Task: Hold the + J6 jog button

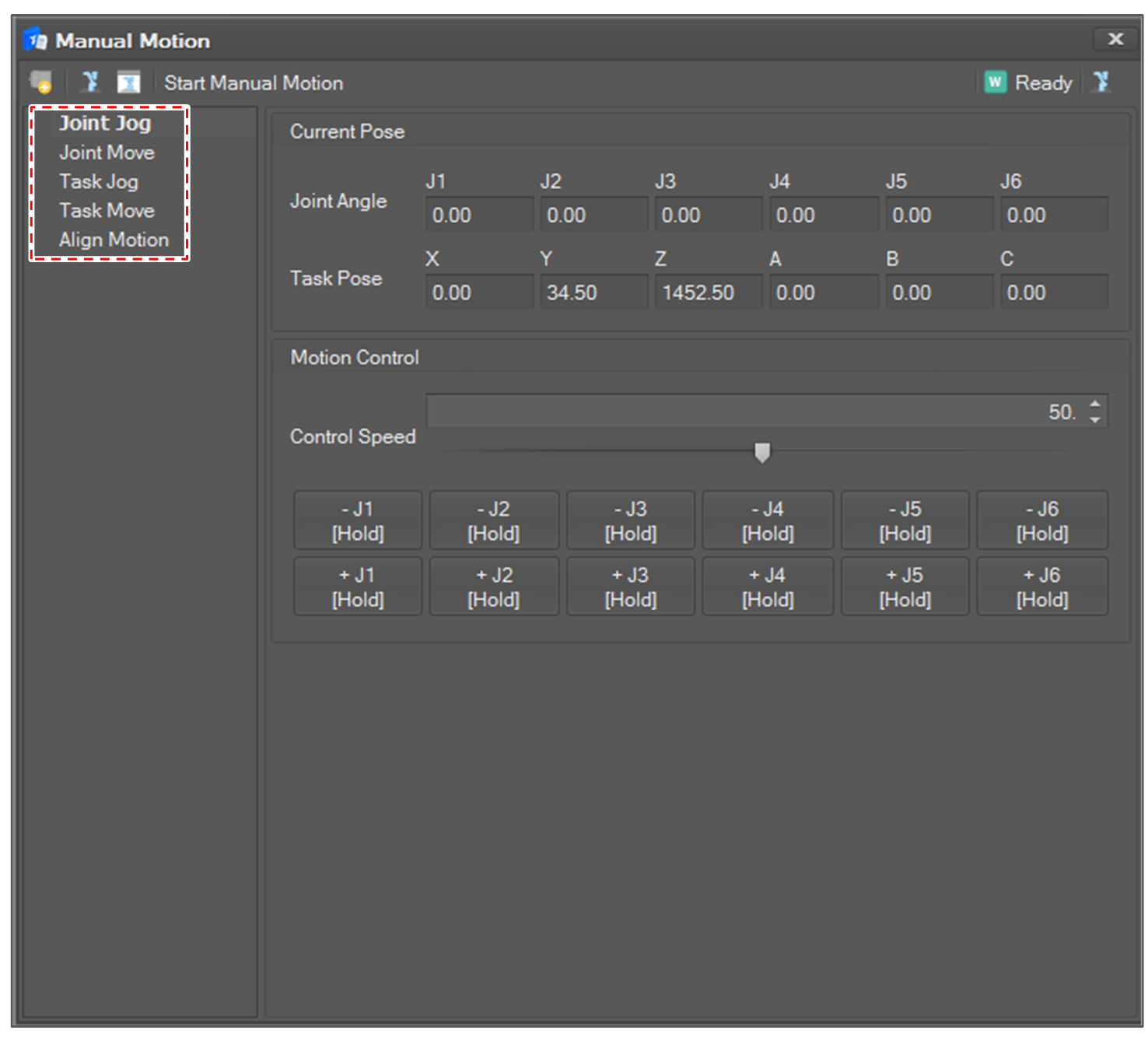Action: pyautogui.click(x=1042, y=587)
